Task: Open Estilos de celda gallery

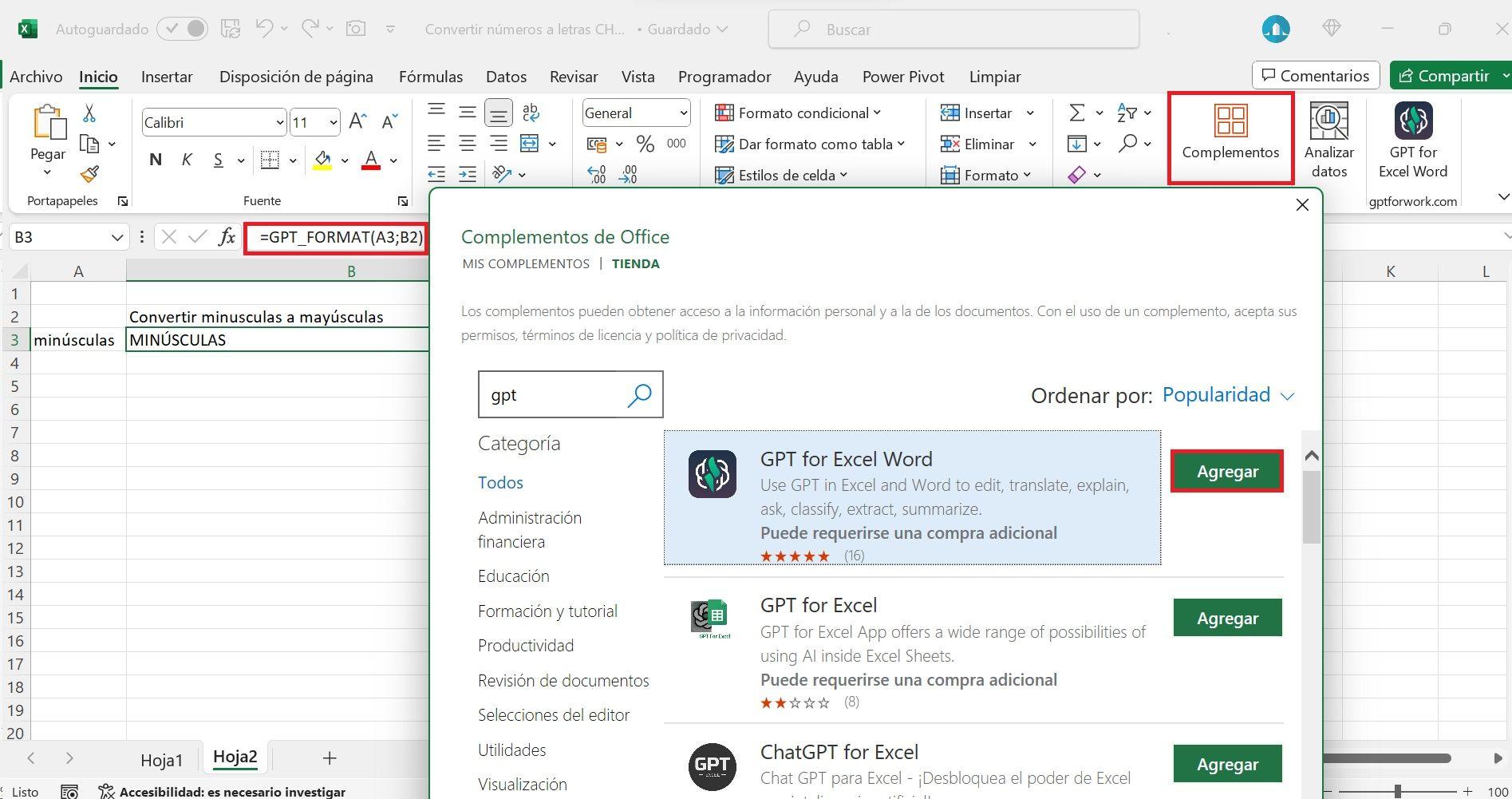Action: (x=780, y=175)
